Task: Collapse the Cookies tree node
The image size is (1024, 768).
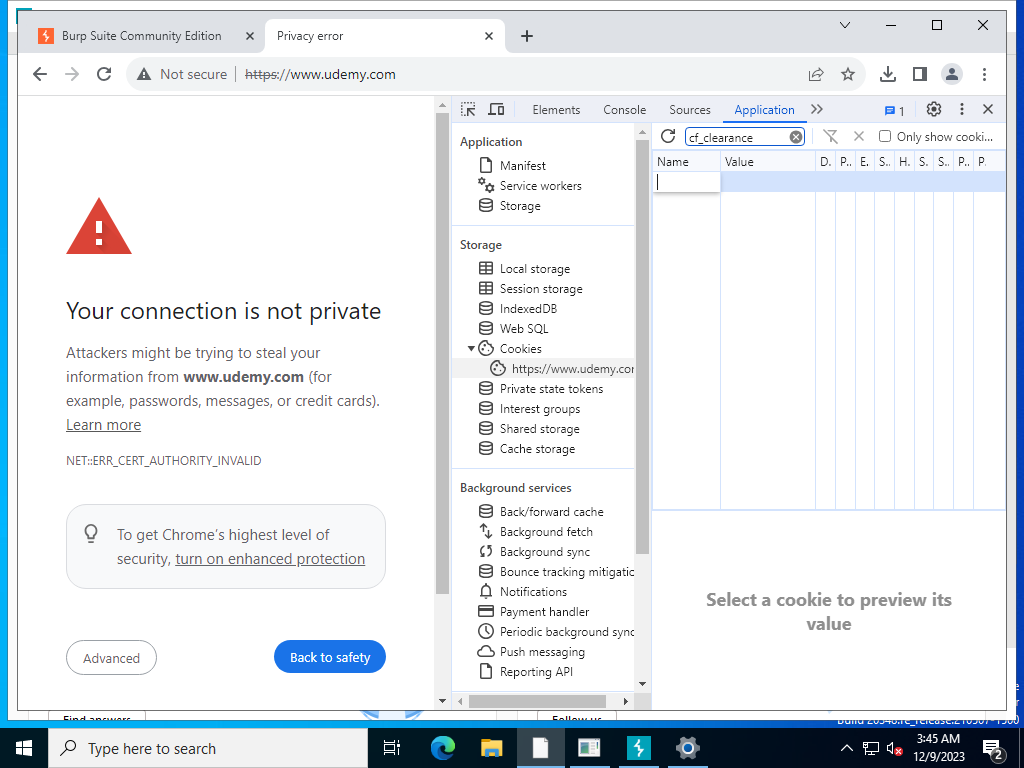Action: 471,349
